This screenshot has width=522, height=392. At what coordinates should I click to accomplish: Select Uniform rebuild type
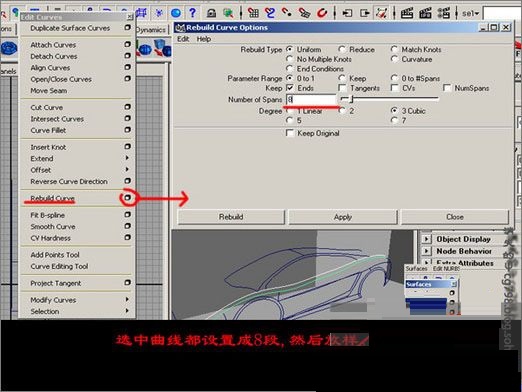[x=290, y=49]
